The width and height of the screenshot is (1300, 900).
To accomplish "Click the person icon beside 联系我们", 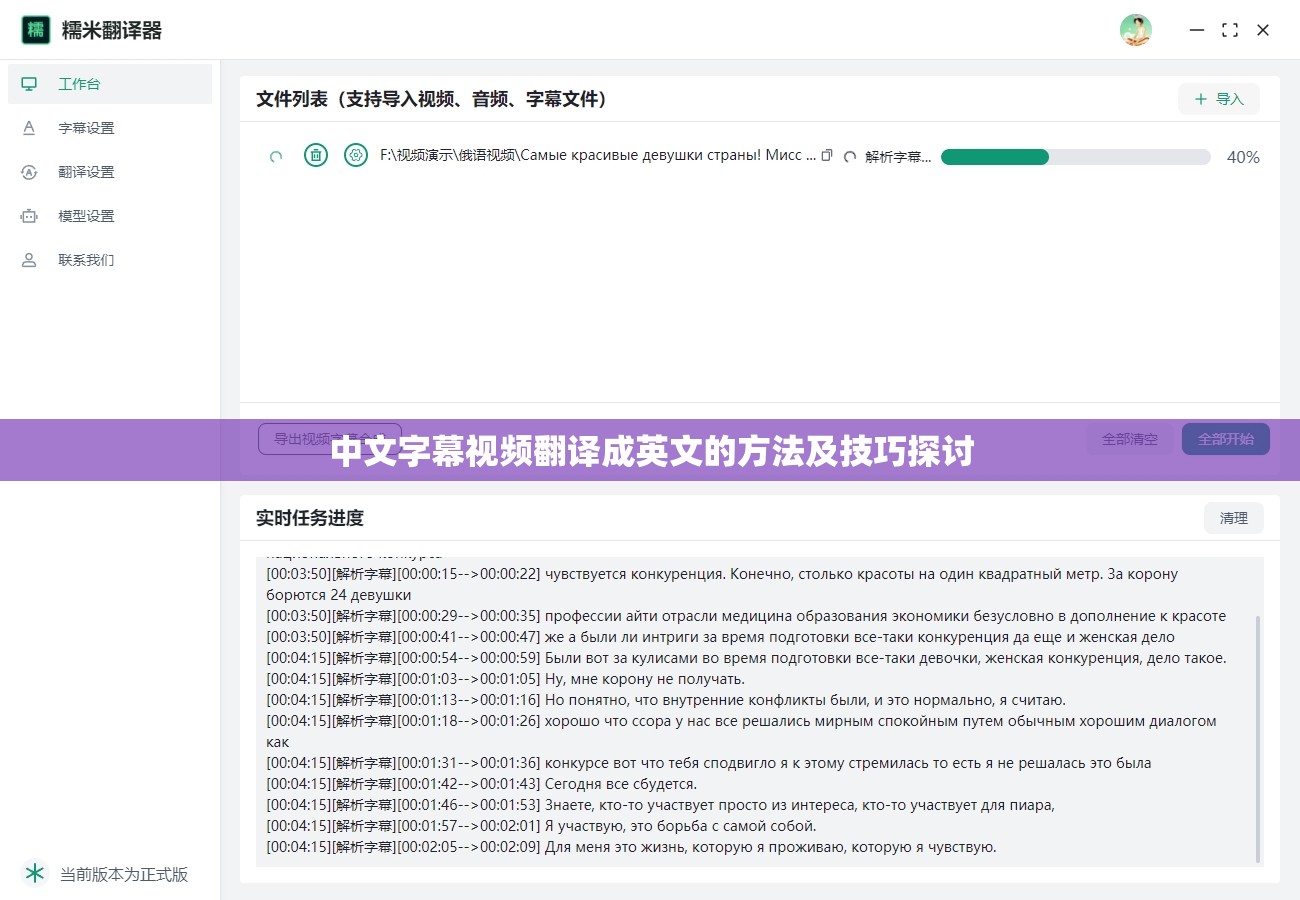I will (29, 260).
